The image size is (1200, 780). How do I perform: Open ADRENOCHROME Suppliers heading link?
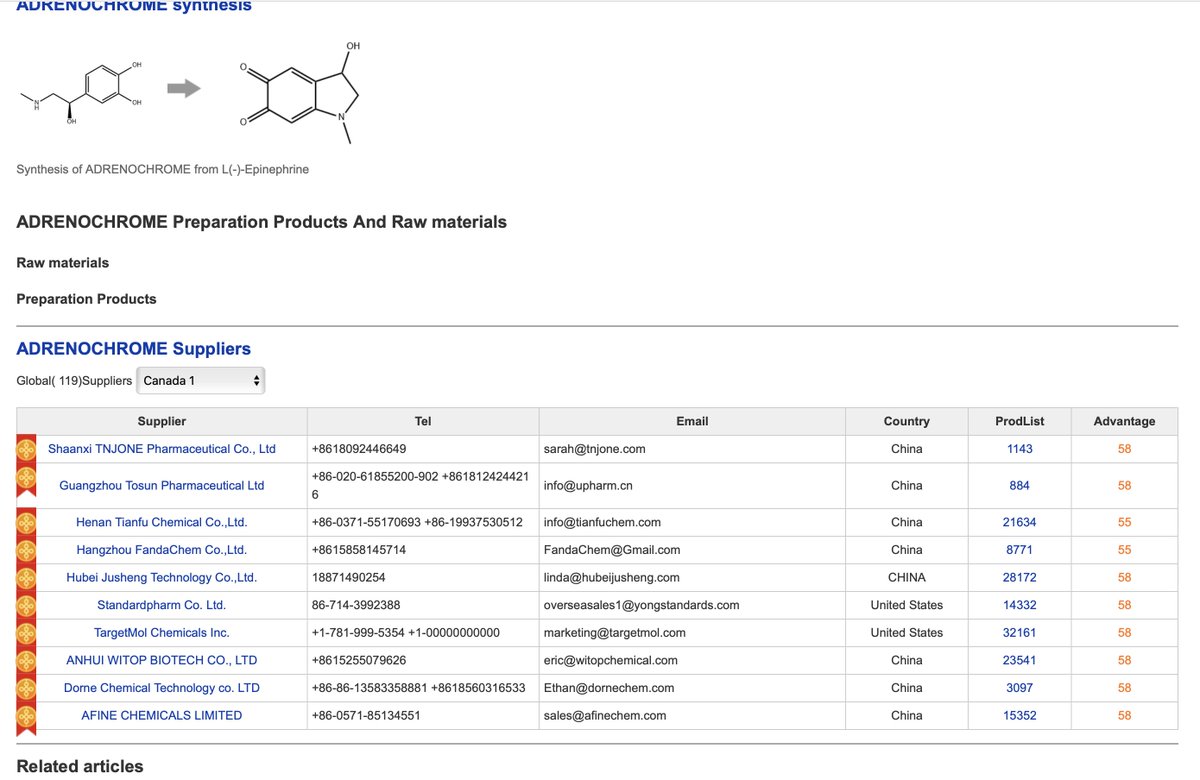(134, 349)
